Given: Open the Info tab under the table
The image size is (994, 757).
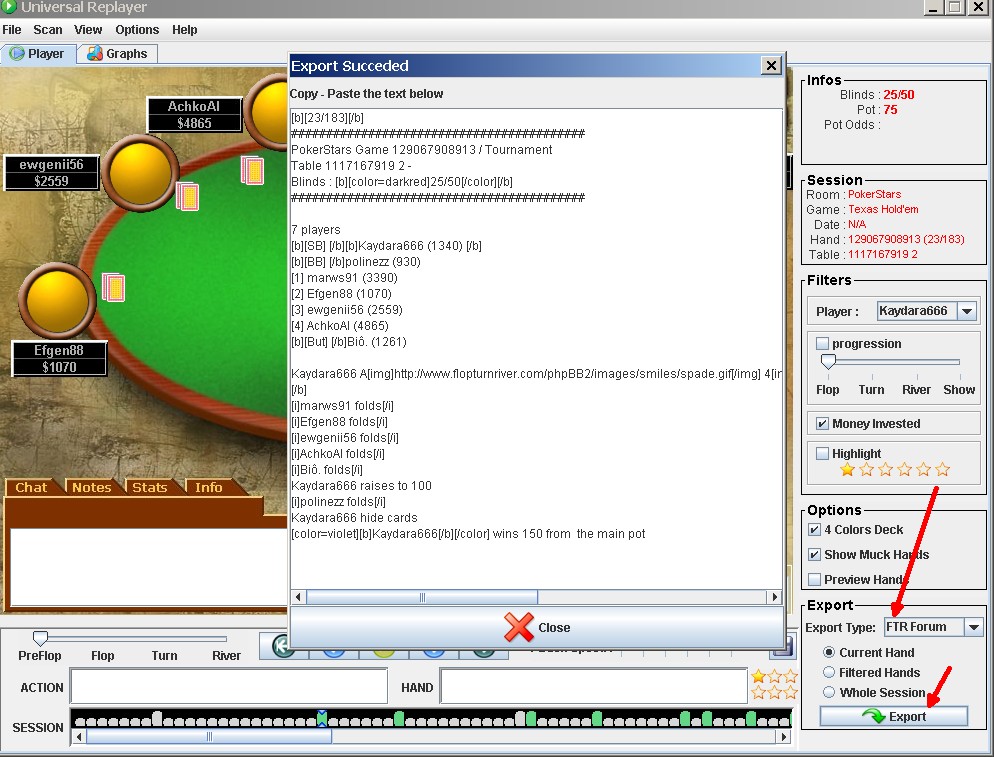Looking at the screenshot, I should pyautogui.click(x=209, y=487).
